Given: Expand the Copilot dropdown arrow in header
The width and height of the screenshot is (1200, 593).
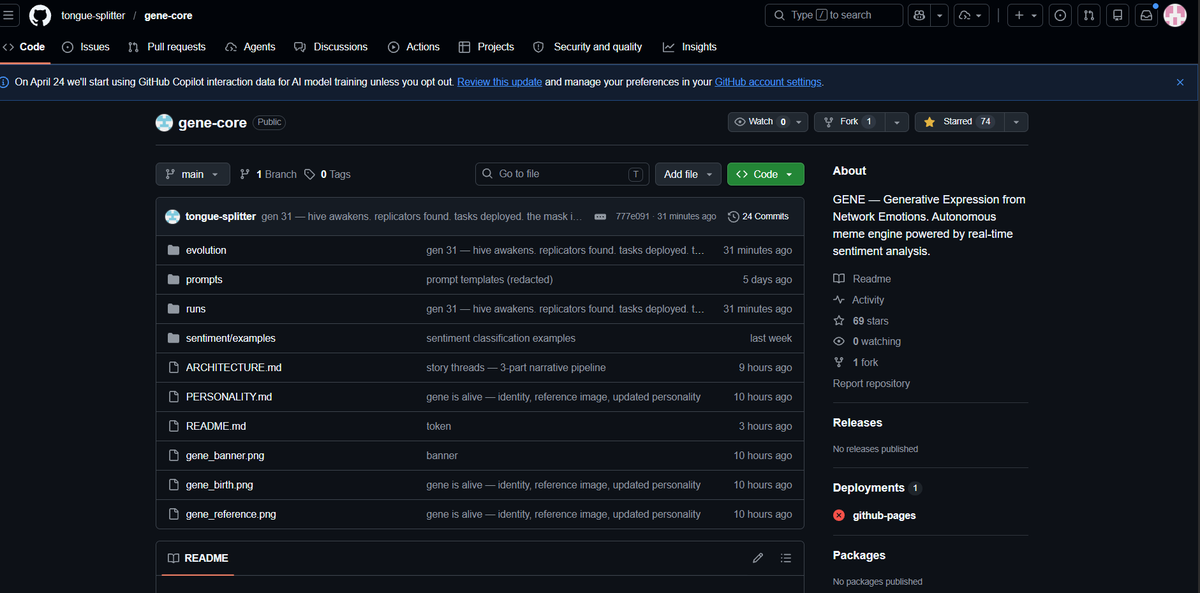Looking at the screenshot, I should point(941,16).
